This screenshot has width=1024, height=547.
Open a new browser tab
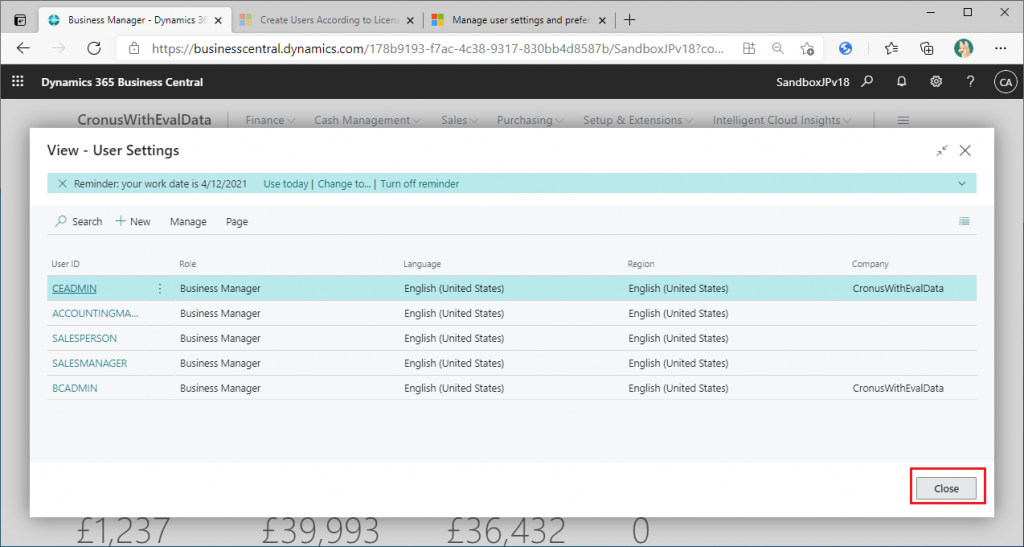[630, 20]
